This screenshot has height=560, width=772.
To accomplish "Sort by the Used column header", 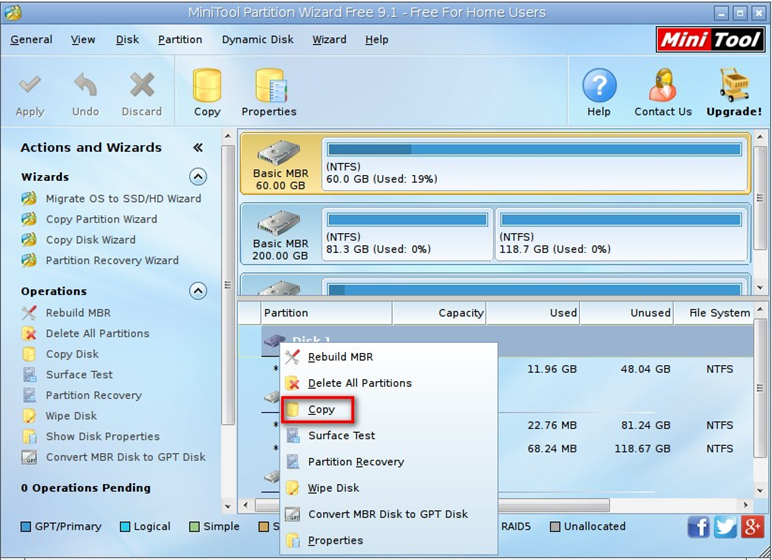I will coord(533,313).
